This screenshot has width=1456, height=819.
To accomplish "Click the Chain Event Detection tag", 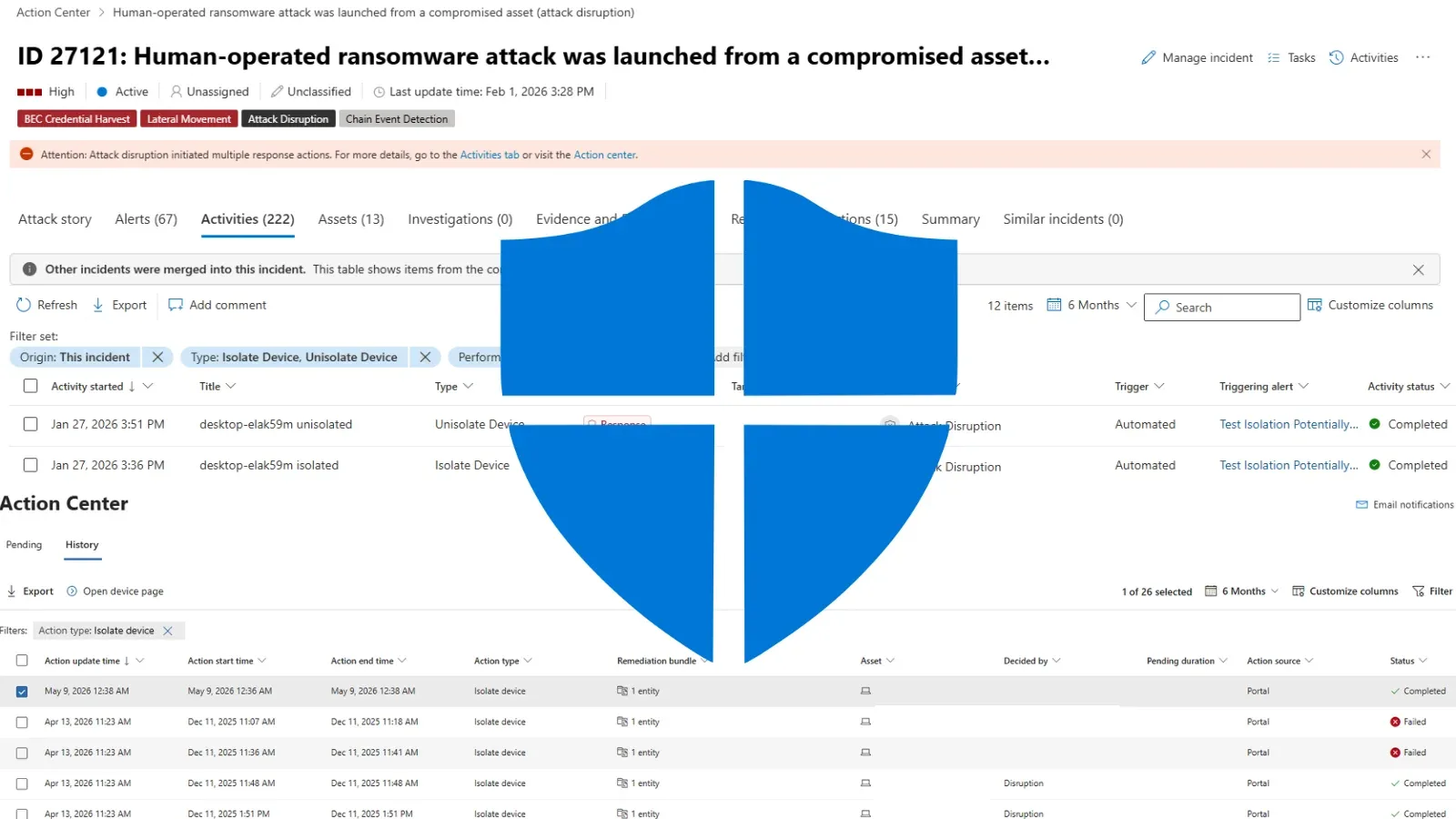I will 397,119.
